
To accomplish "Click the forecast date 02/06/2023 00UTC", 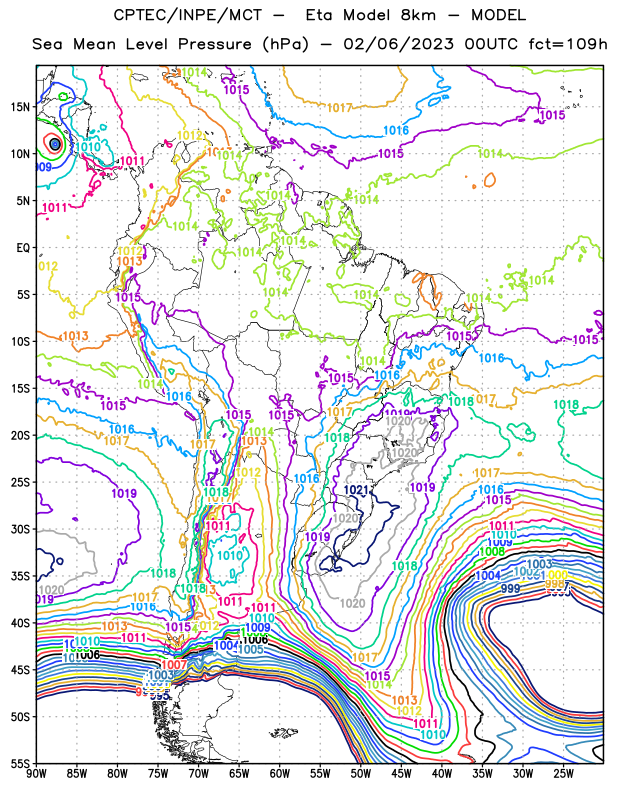I will click(431, 44).
